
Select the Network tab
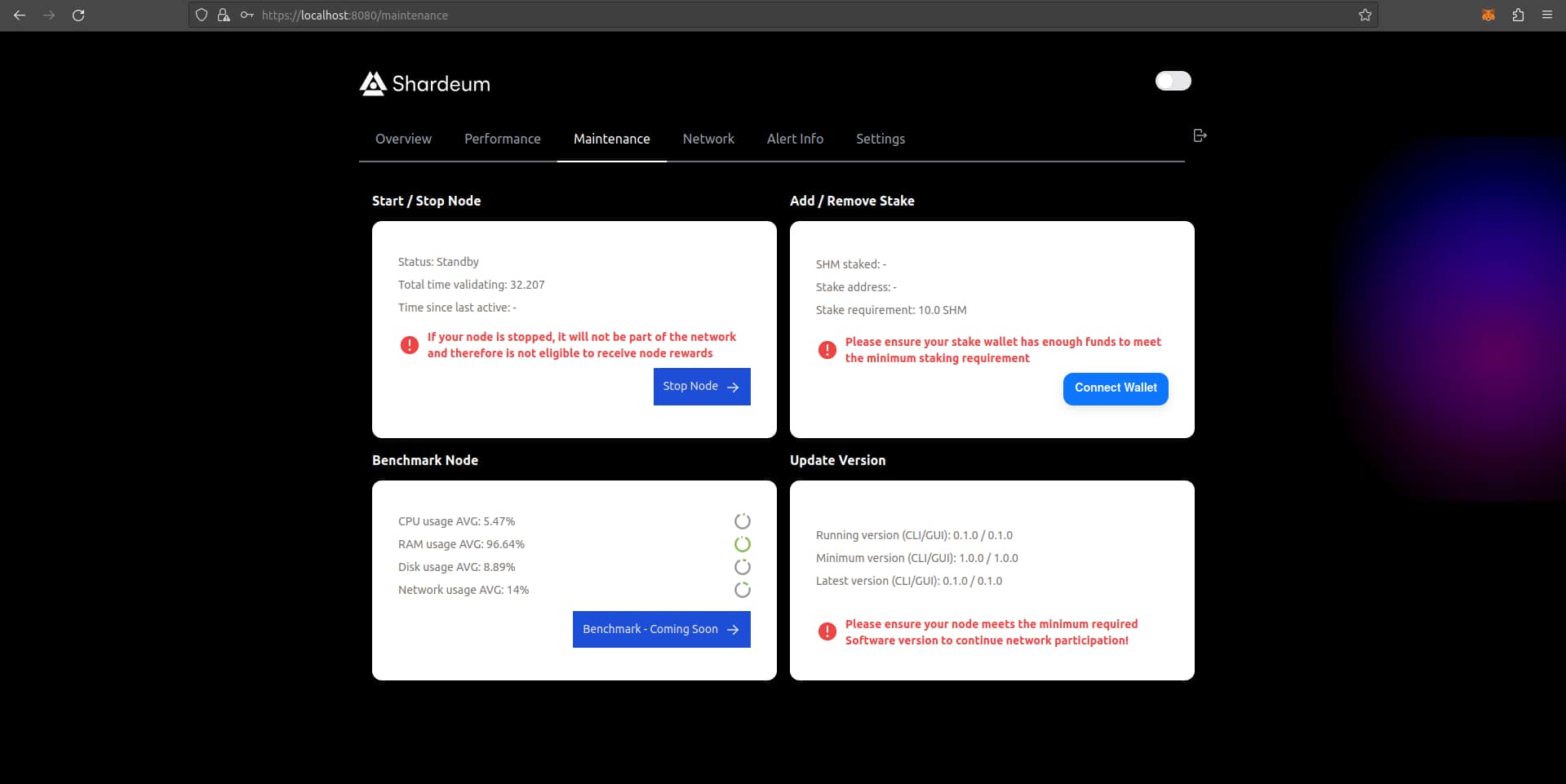coord(708,139)
